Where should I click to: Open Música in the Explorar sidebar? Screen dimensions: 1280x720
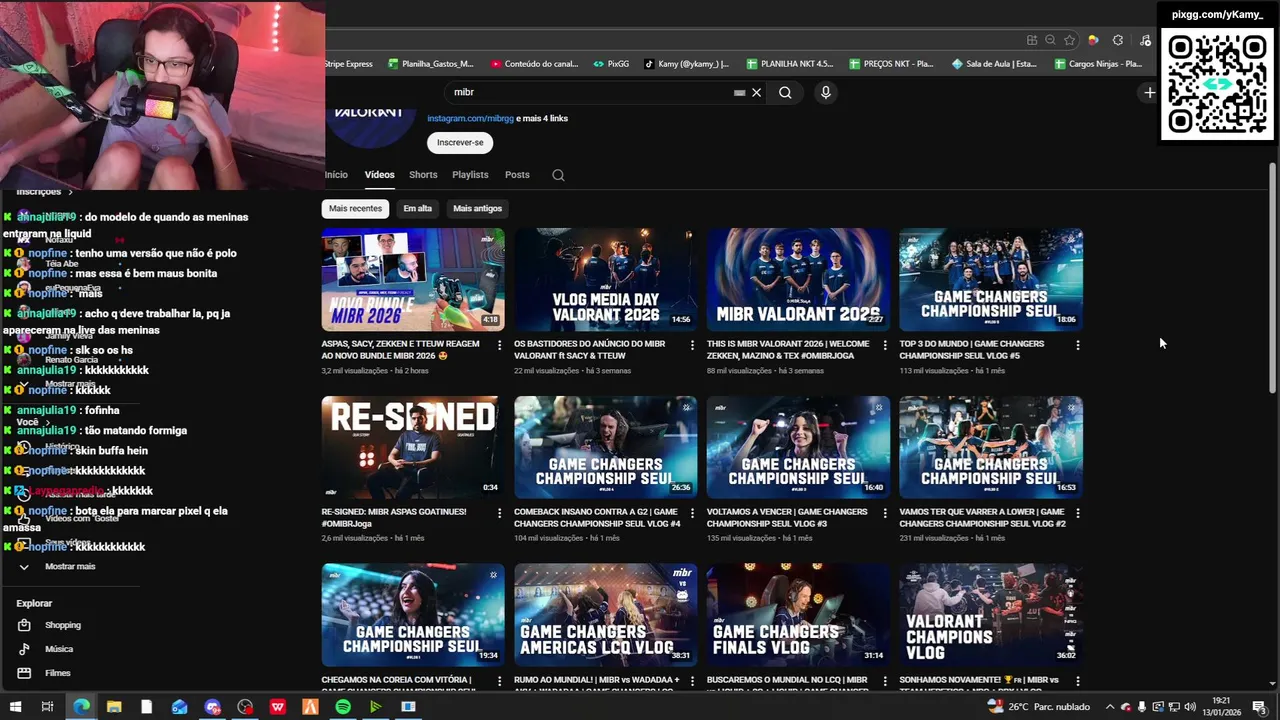[x=59, y=649]
